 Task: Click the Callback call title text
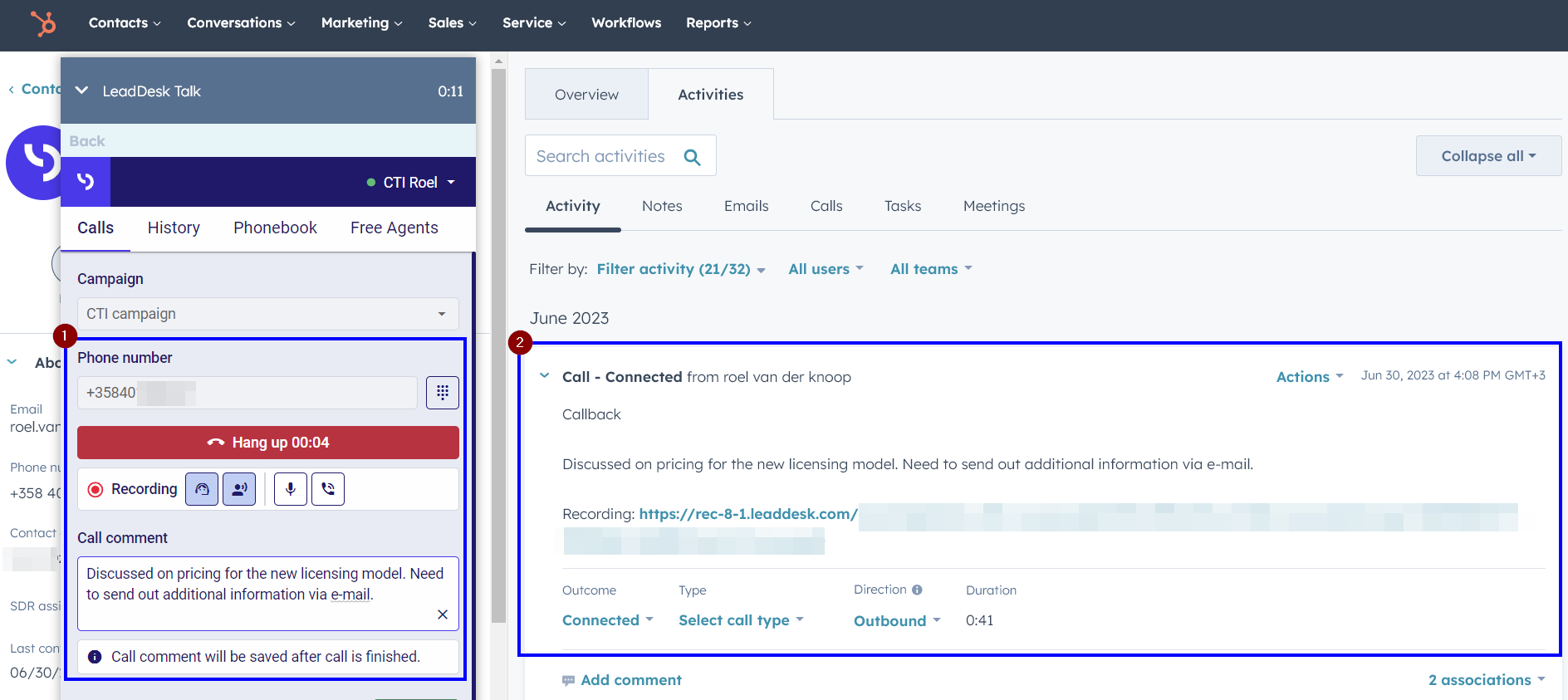[x=591, y=414]
